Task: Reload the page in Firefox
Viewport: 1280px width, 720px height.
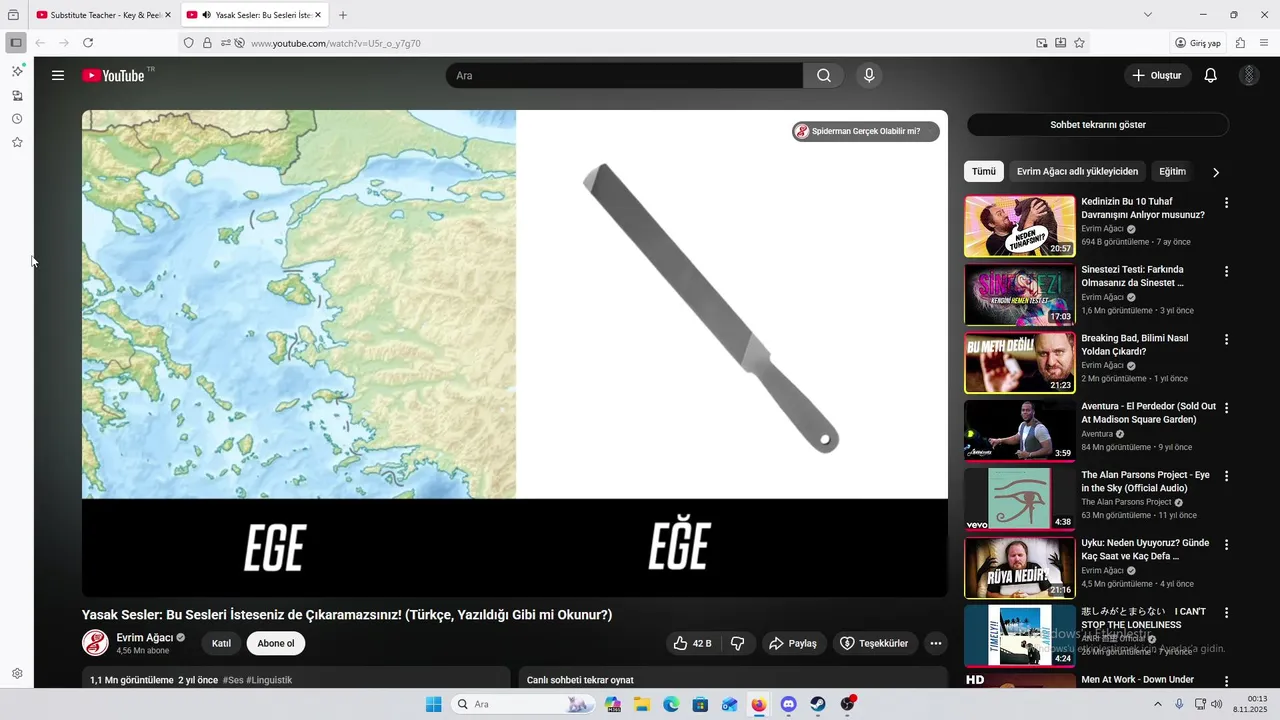Action: point(88,43)
